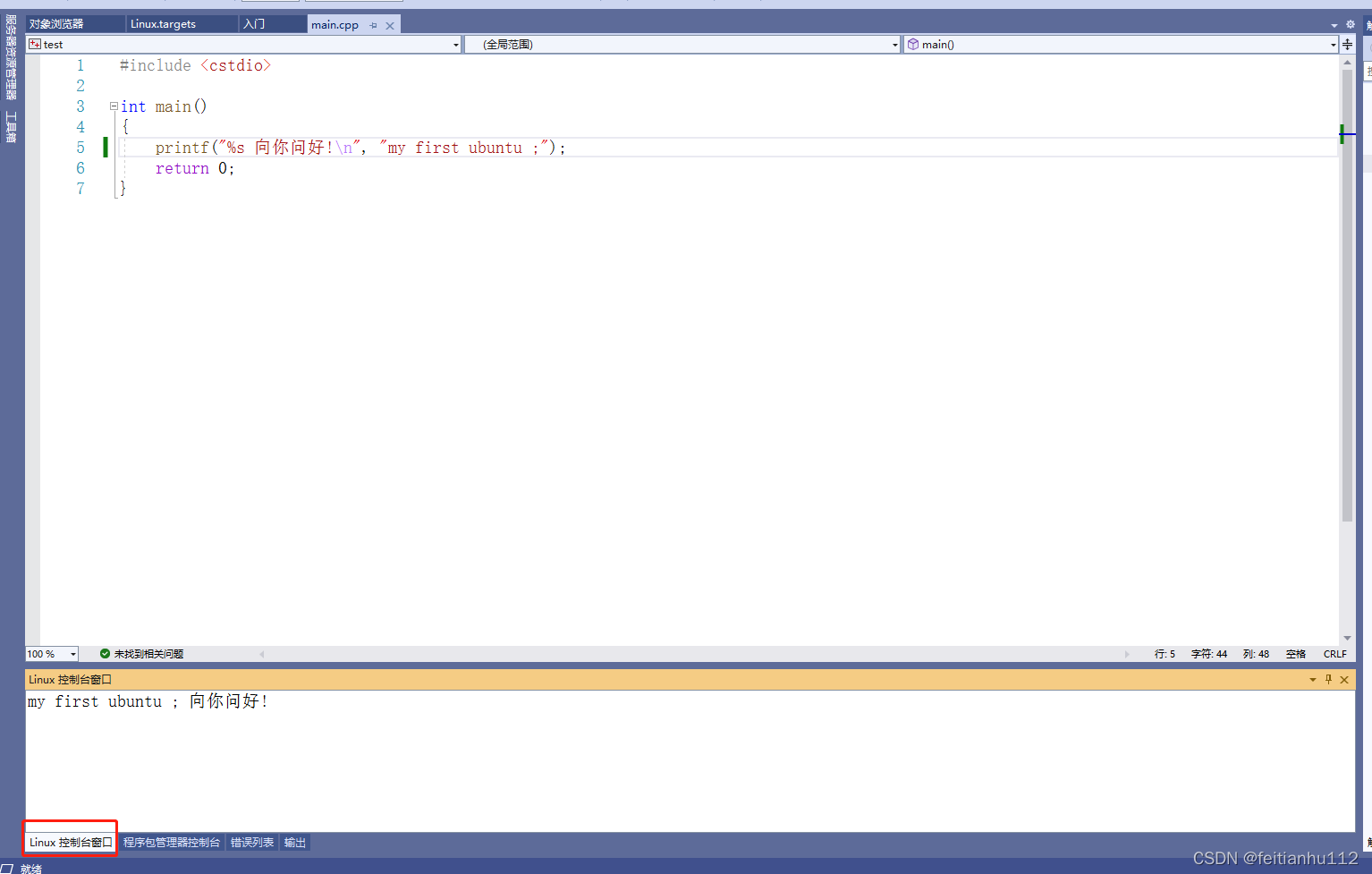Click the editor scroll up arrow
The width and height of the screenshot is (1372, 874).
pyautogui.click(x=1347, y=63)
